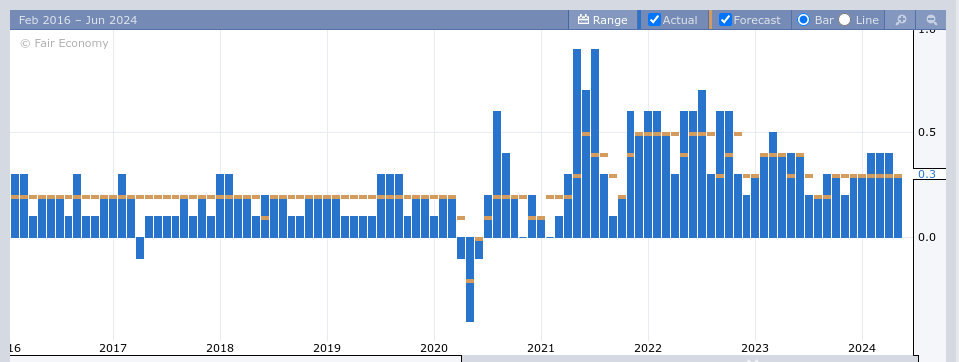This screenshot has width=959, height=362.
Task: Click the orange Forecast color indicator strip
Action: coord(710,20)
